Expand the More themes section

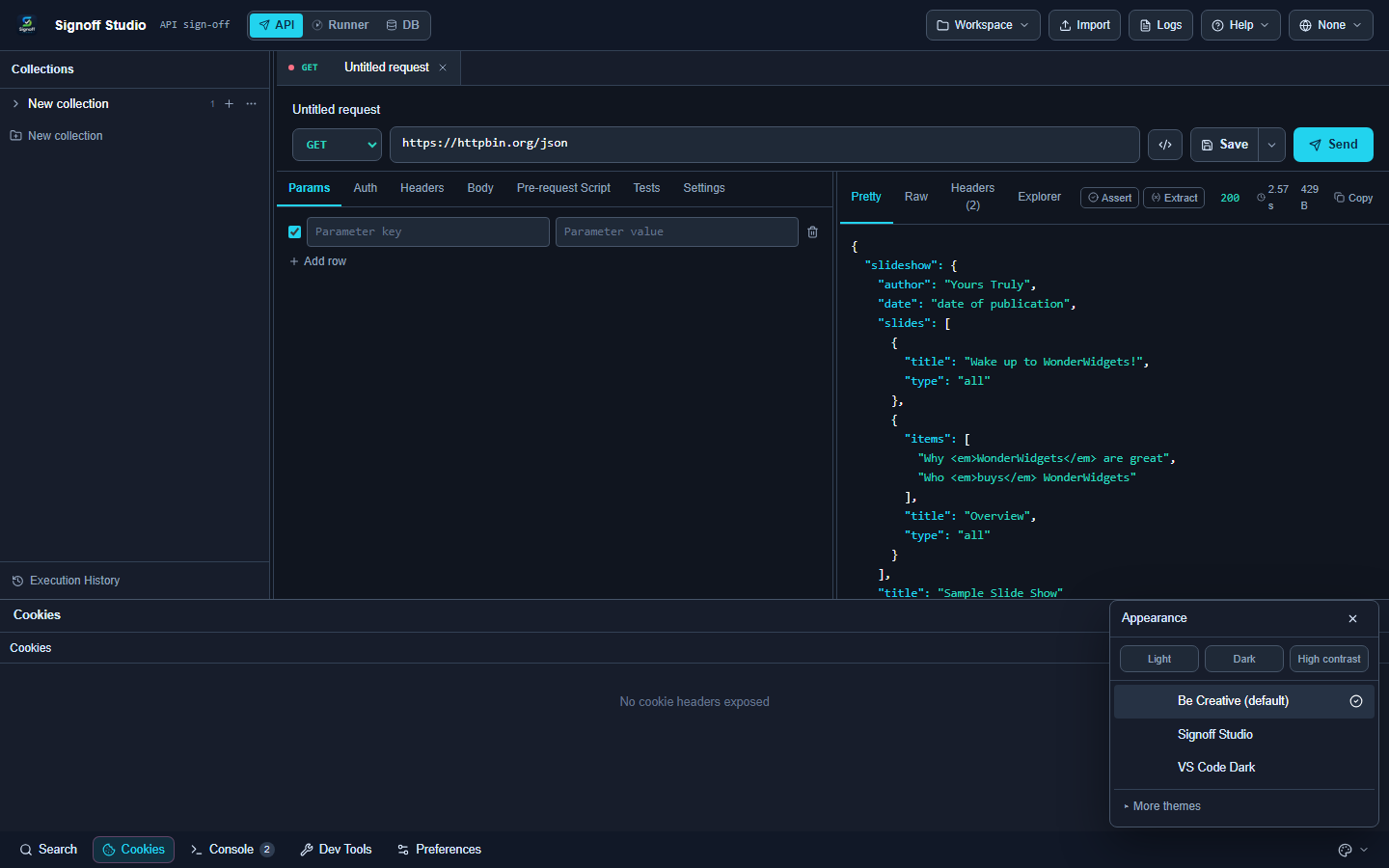[x=1162, y=806]
